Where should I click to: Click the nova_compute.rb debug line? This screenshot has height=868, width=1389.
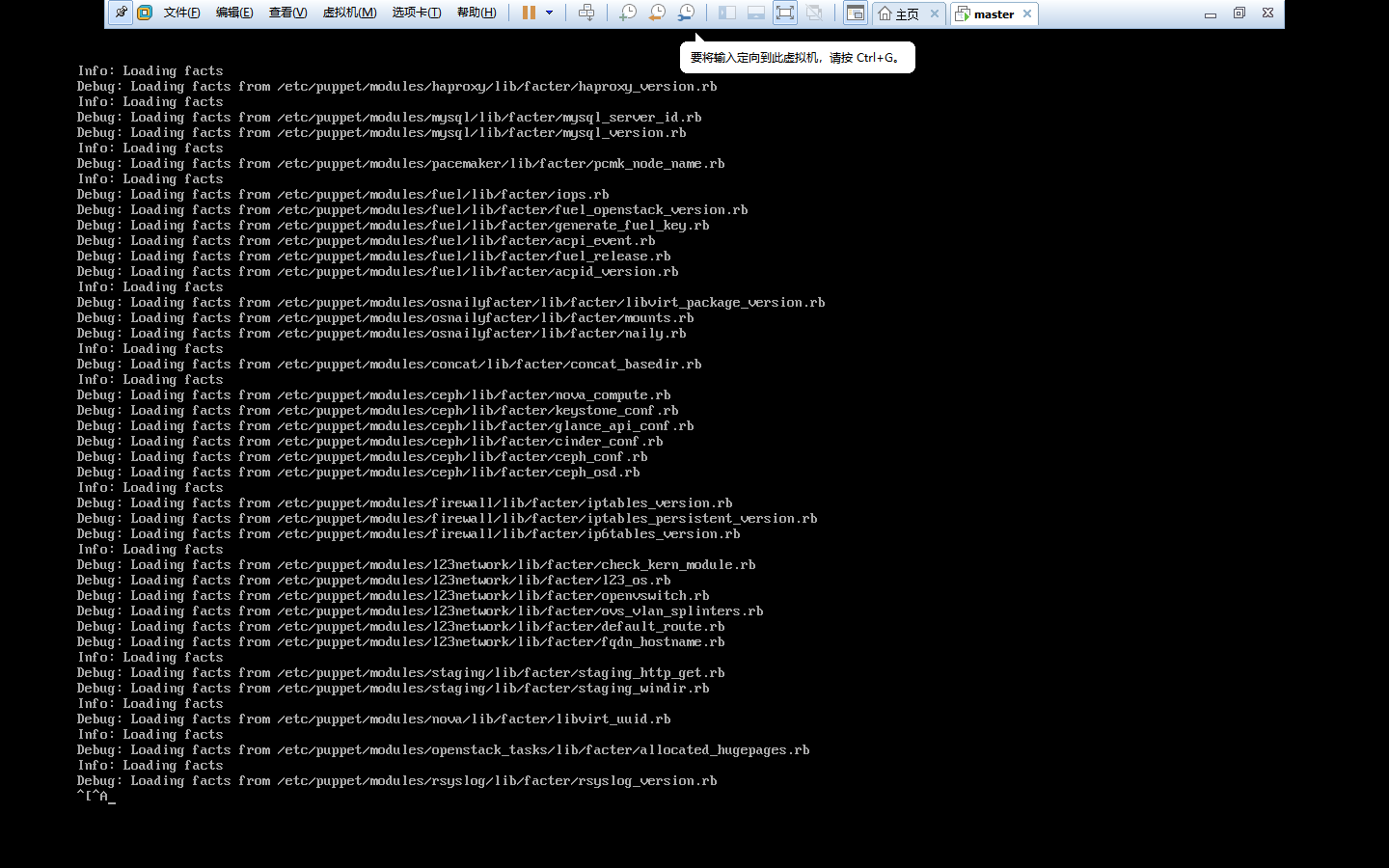pos(374,395)
